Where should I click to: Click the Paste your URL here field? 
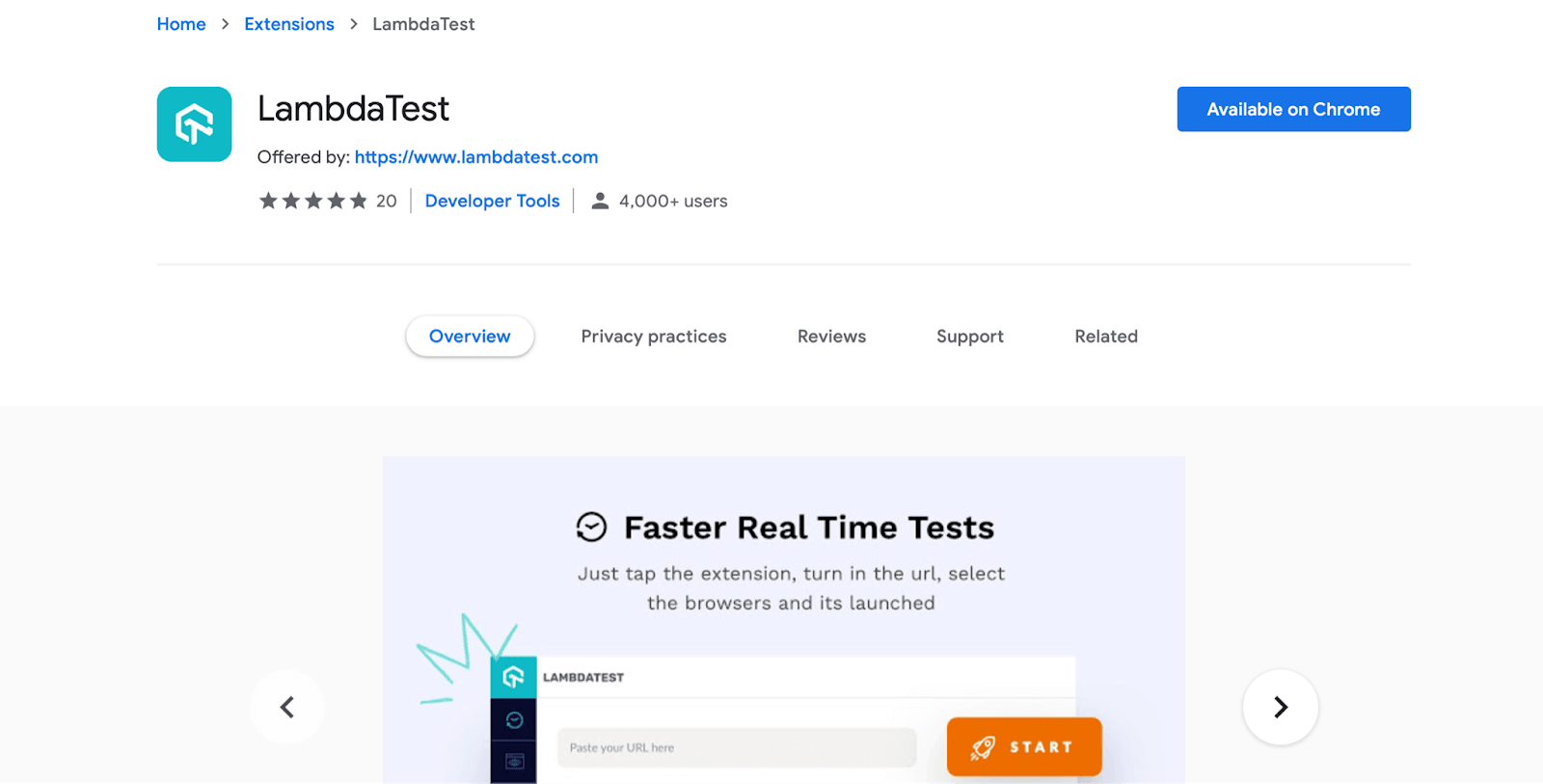(x=736, y=746)
